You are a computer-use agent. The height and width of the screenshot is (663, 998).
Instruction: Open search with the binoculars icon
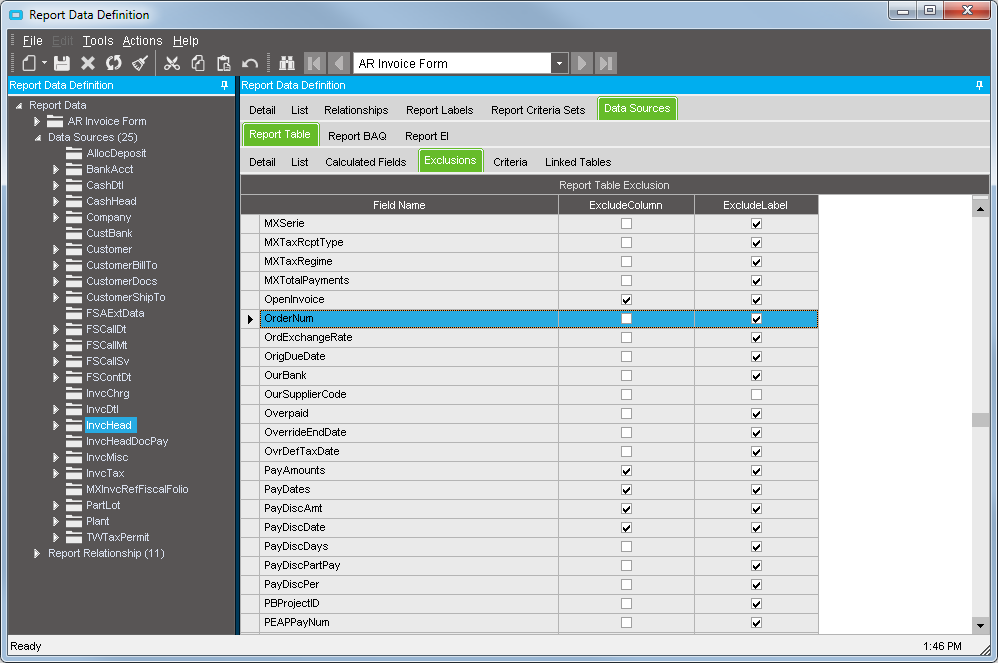click(x=287, y=63)
